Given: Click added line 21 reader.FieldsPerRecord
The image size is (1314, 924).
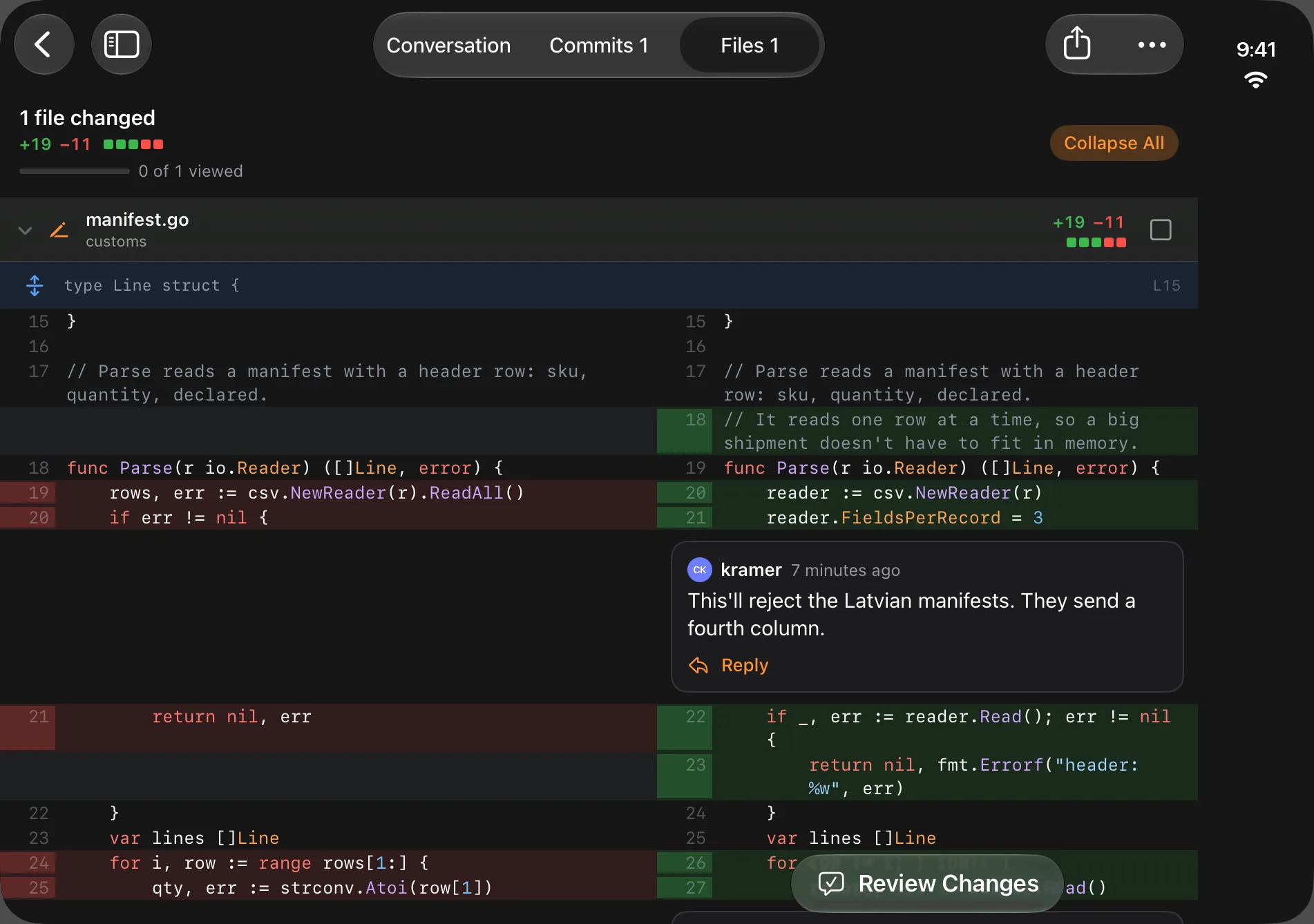Looking at the screenshot, I should tap(927, 517).
